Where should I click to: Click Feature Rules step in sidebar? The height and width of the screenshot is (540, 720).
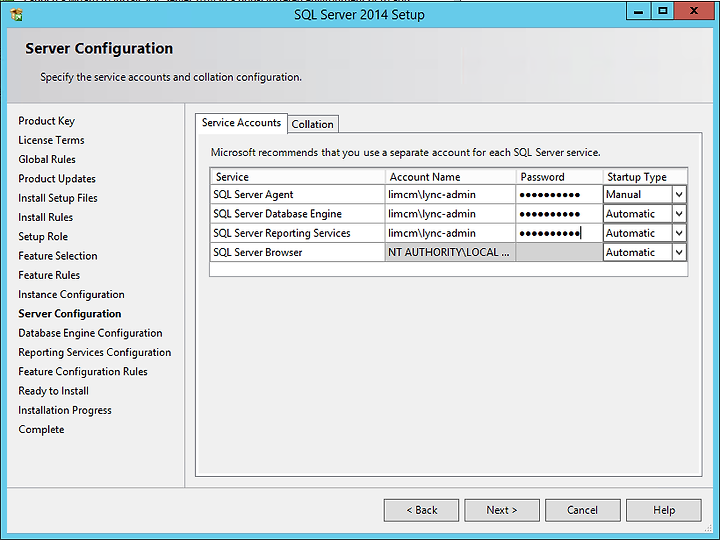tap(49, 275)
